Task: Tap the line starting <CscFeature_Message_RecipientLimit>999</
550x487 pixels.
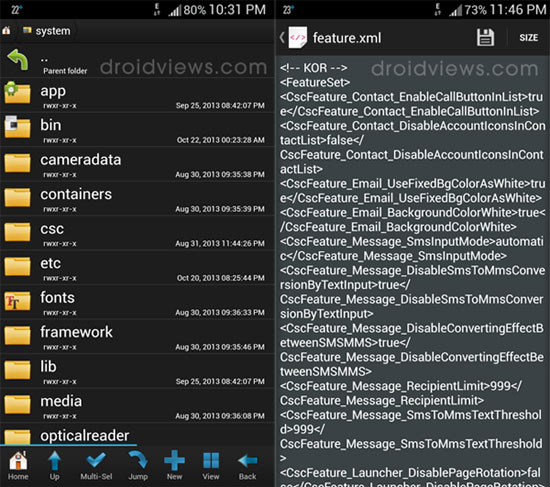Action: pyautogui.click(x=401, y=386)
